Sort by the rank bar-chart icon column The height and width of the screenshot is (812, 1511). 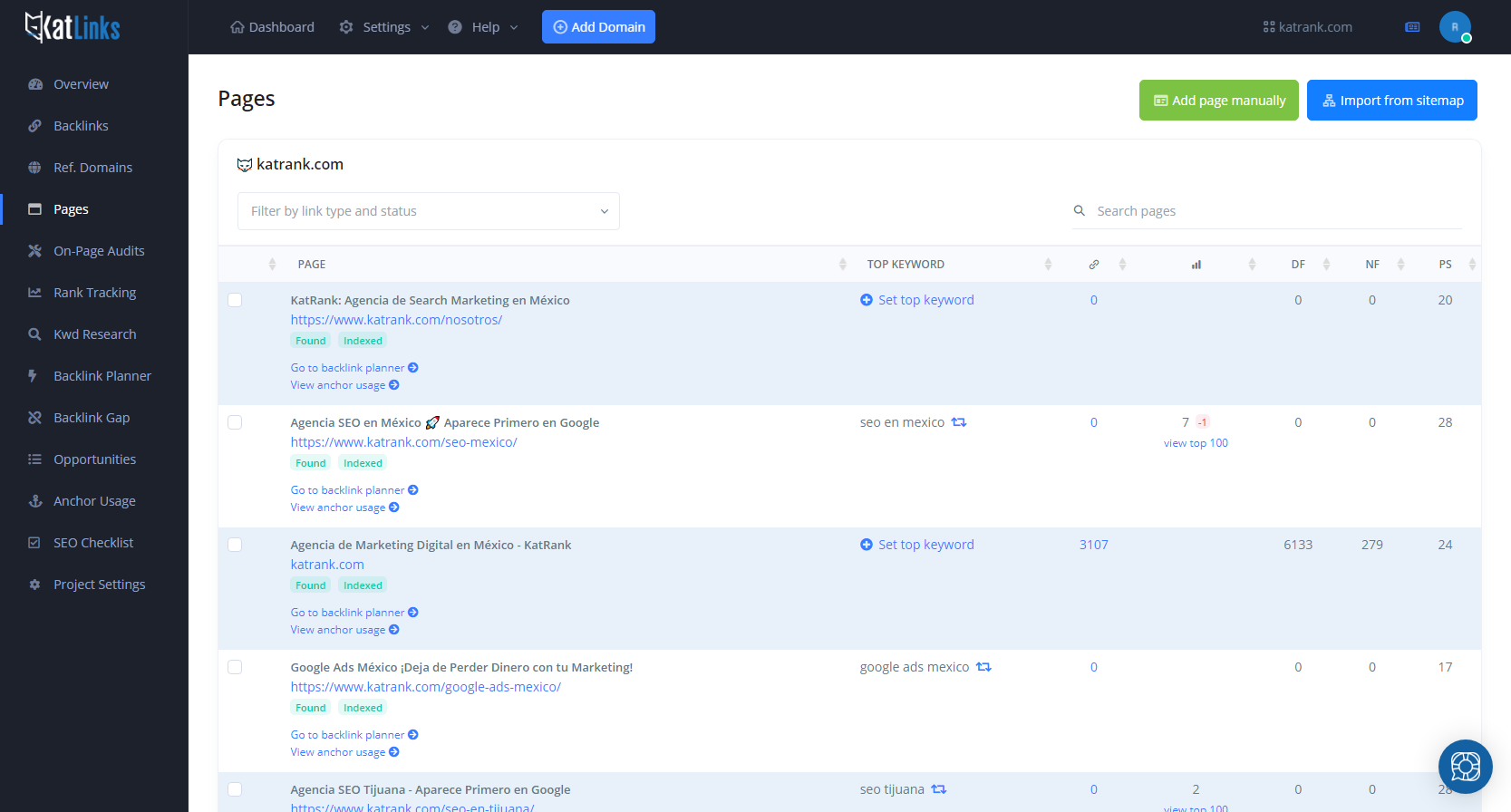click(1196, 265)
